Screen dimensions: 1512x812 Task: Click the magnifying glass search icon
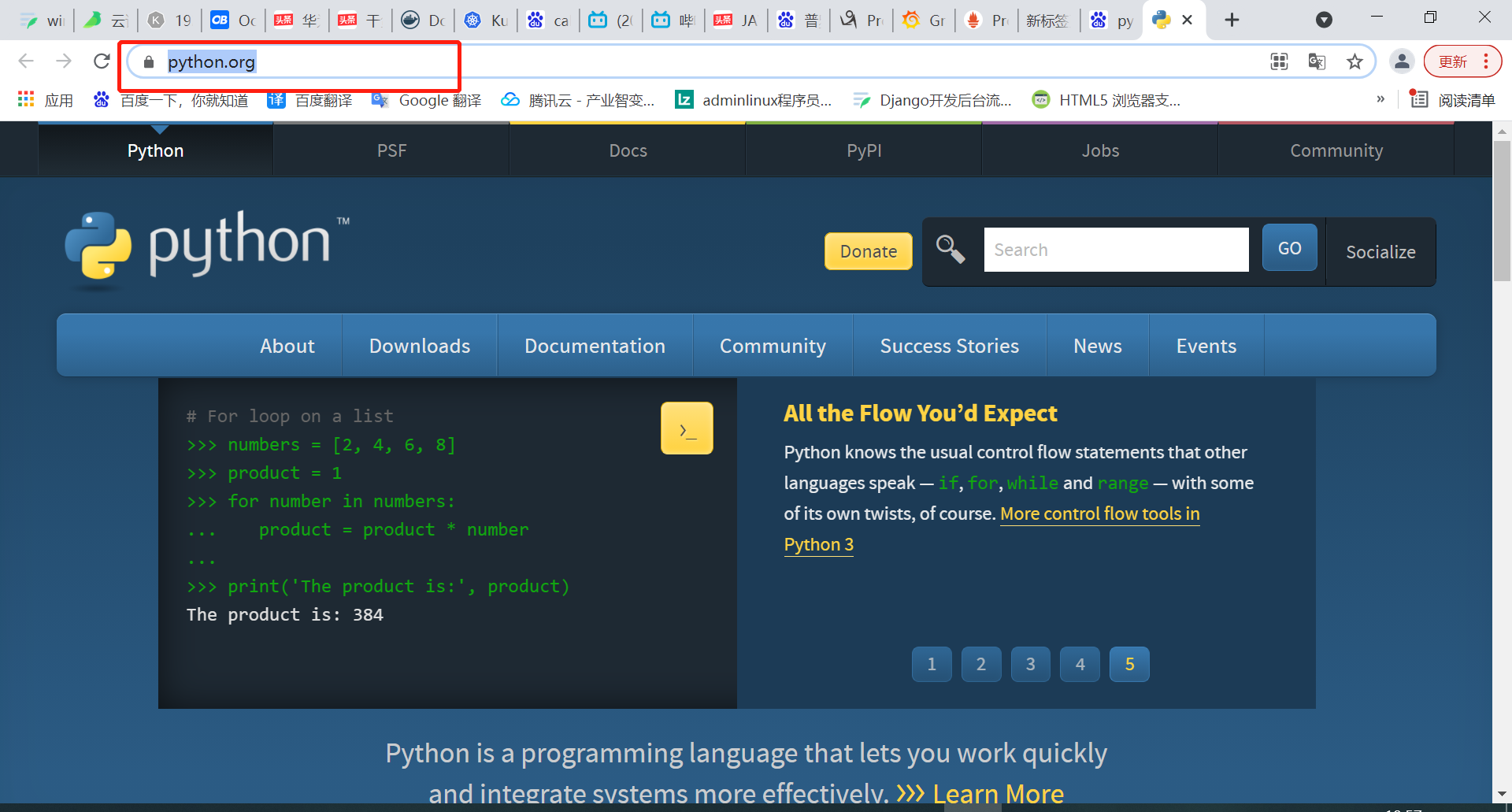pos(951,250)
